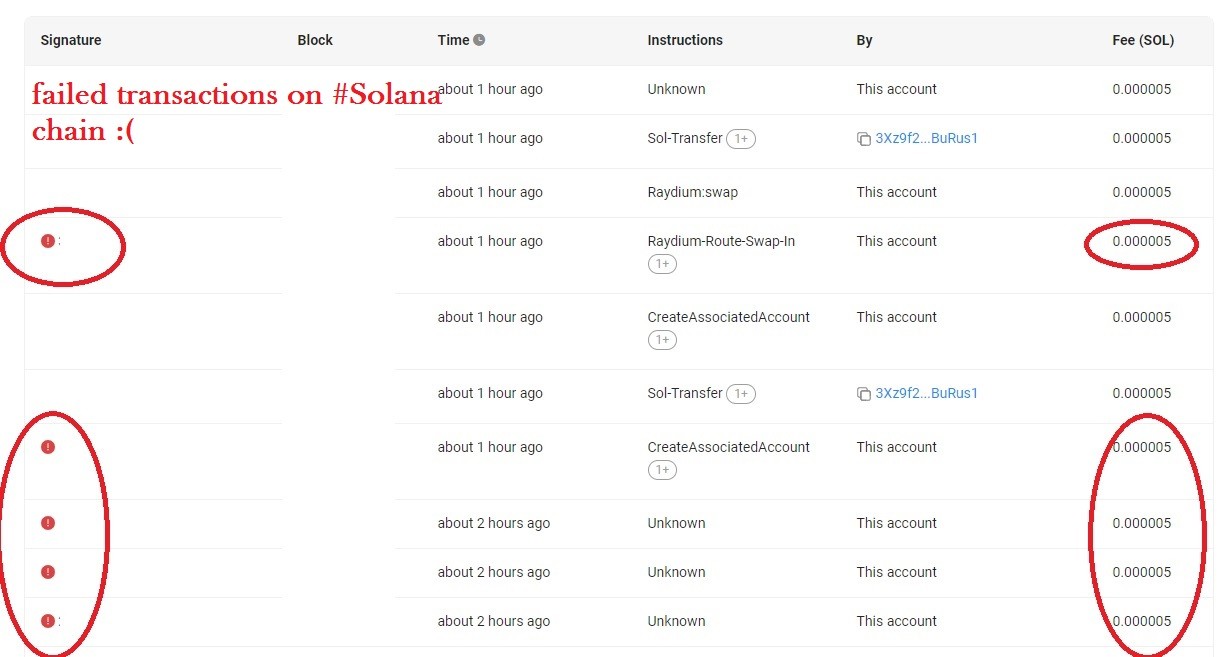Click the clock icon beside Time header
Screen dimensions: 1219x657
pyautogui.click(x=479, y=40)
